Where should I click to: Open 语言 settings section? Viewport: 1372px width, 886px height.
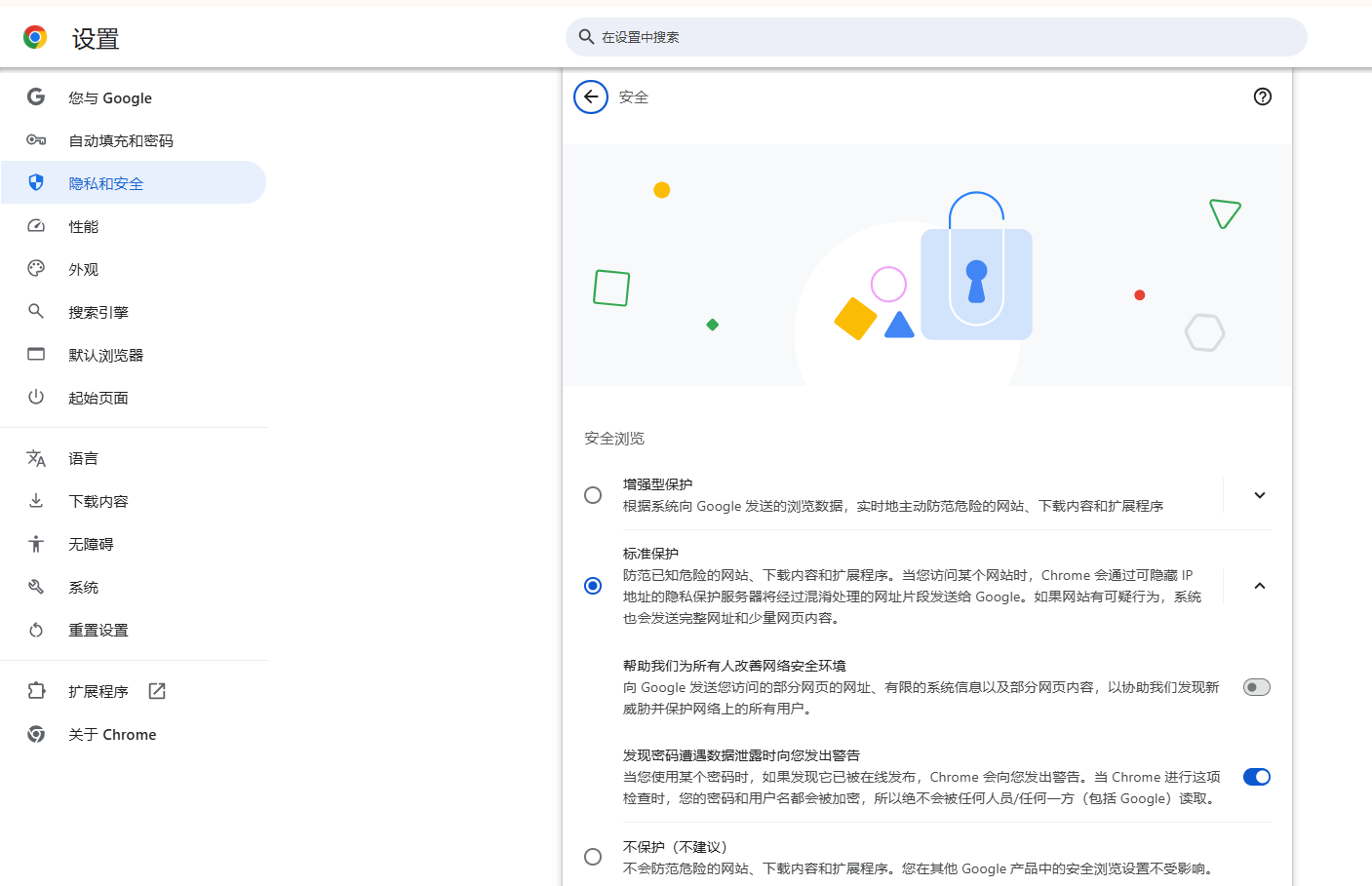click(134, 458)
